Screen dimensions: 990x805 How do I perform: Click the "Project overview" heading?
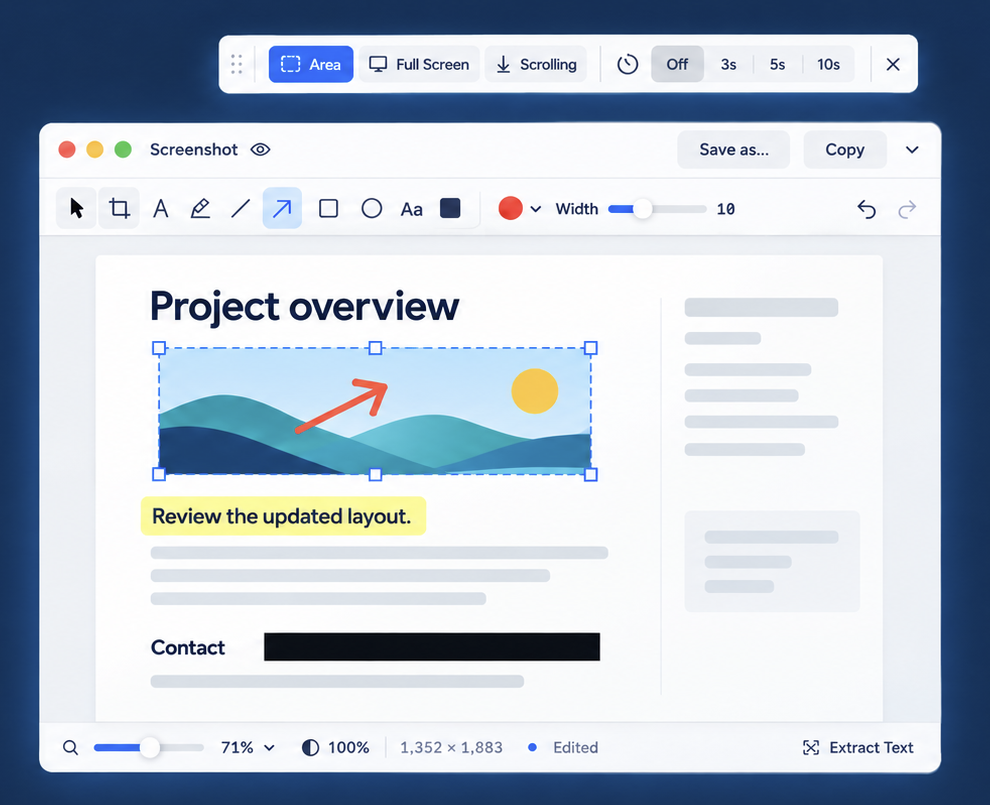click(304, 307)
